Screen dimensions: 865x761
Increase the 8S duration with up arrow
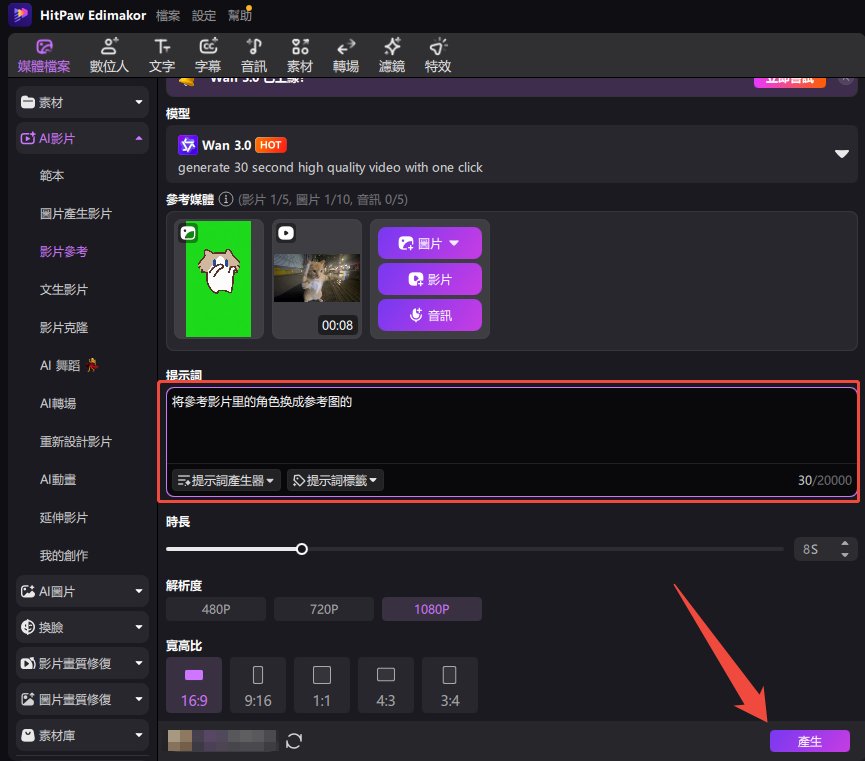pos(845,544)
